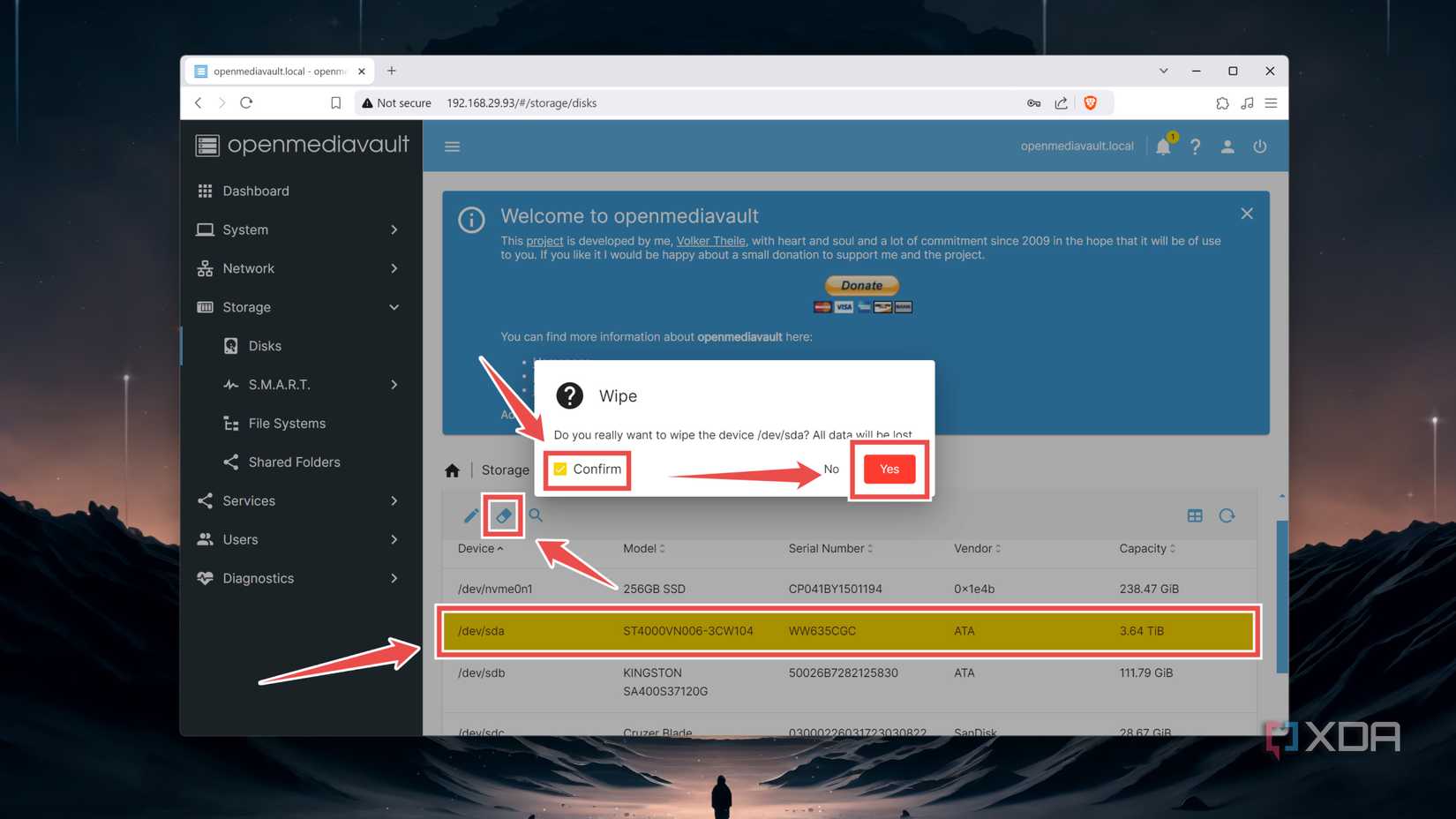The width and height of the screenshot is (1456, 819).
Task: Expand the Users menu
Action: click(301, 539)
